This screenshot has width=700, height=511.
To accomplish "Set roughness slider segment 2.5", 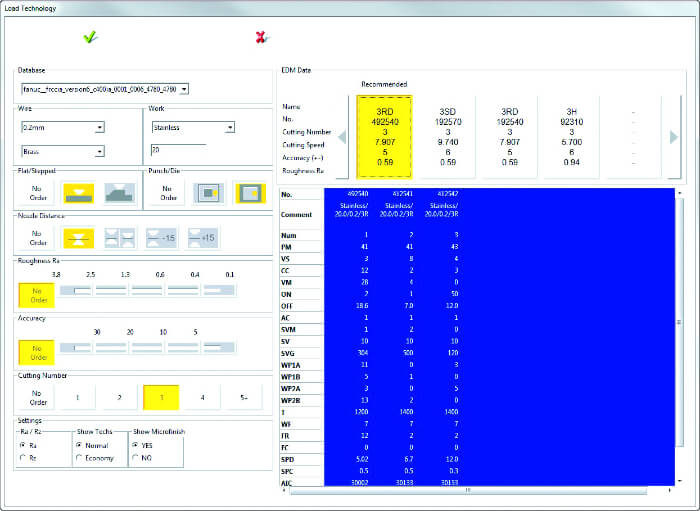I will coord(111,291).
